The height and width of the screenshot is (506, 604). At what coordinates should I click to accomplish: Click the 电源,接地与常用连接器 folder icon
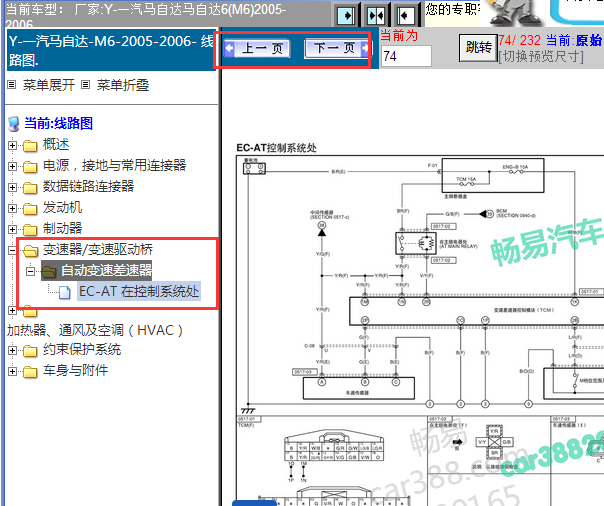pos(30,167)
